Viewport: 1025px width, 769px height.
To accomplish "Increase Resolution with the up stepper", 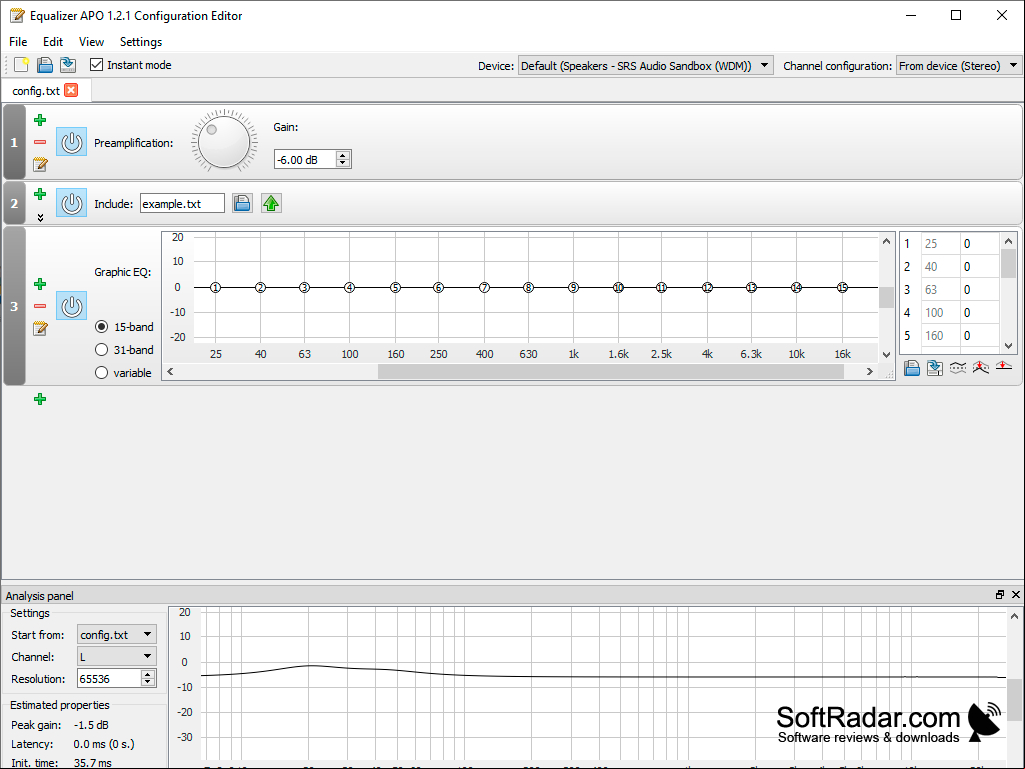I will coord(148,675).
